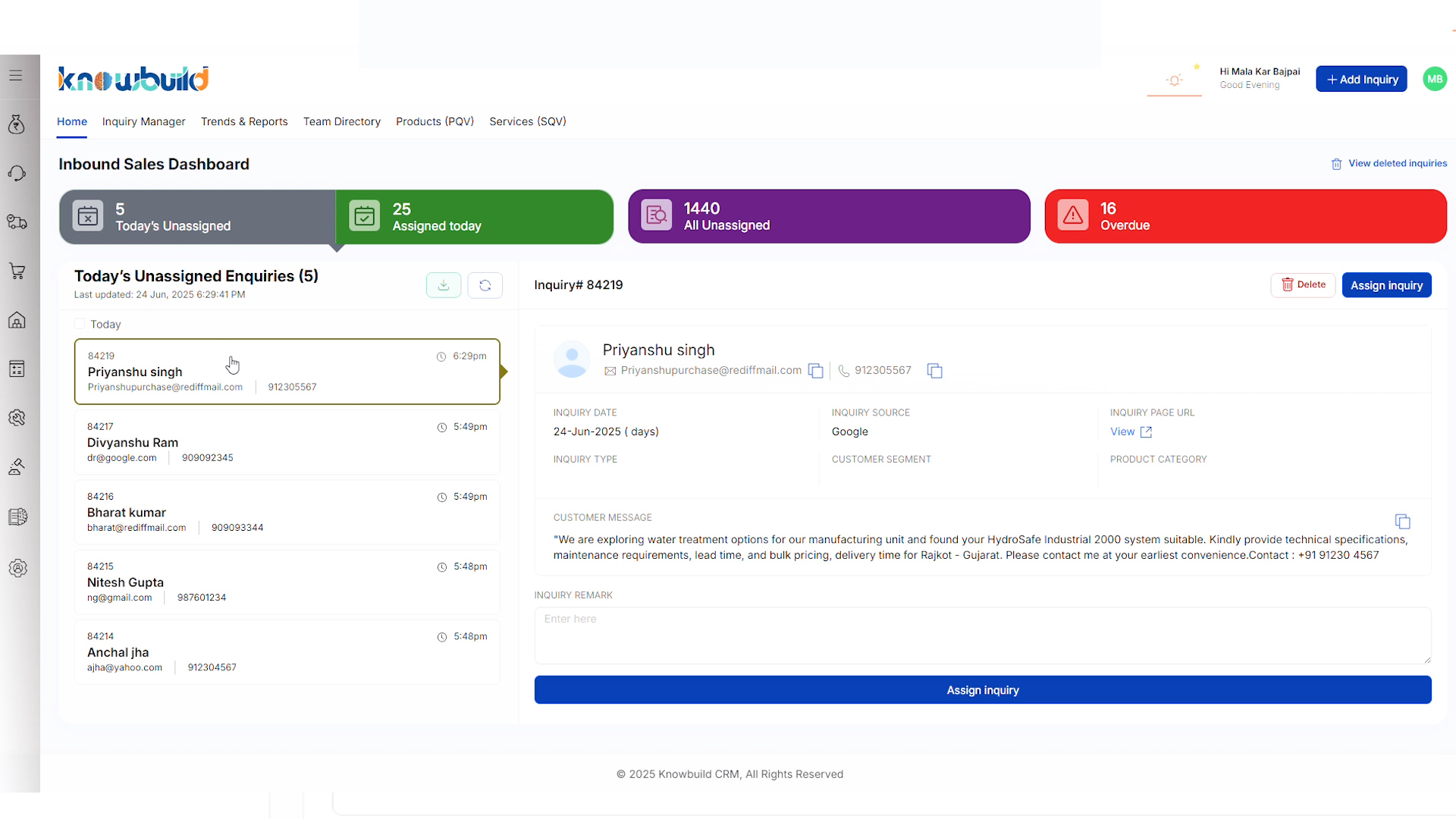Click the download enquiries icon
This screenshot has height=819, width=1456.
pyautogui.click(x=444, y=285)
